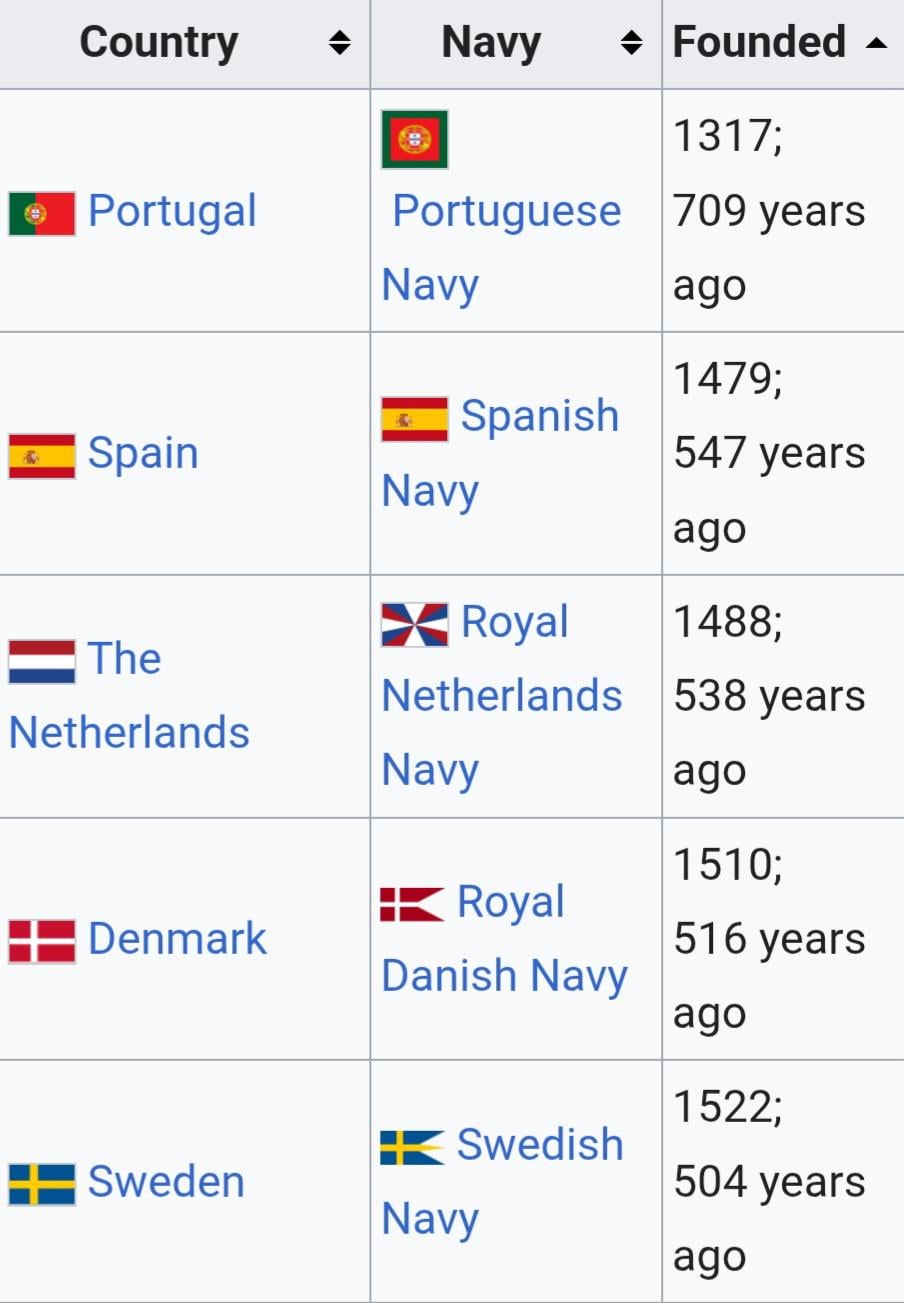Click the Portuguese Navy ensign icon
The width and height of the screenshot is (904, 1303).
tap(414, 139)
